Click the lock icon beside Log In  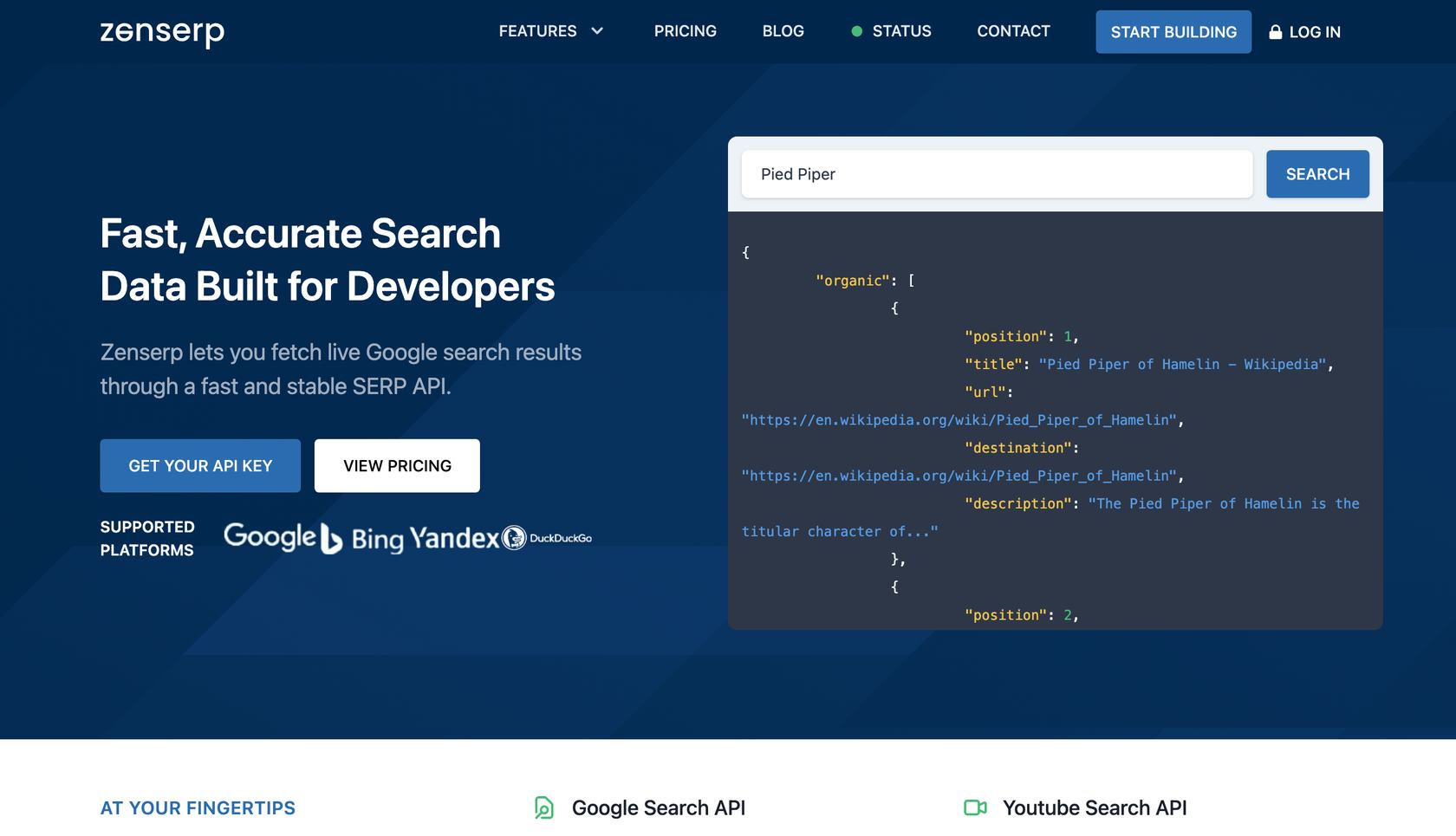pos(1275,32)
